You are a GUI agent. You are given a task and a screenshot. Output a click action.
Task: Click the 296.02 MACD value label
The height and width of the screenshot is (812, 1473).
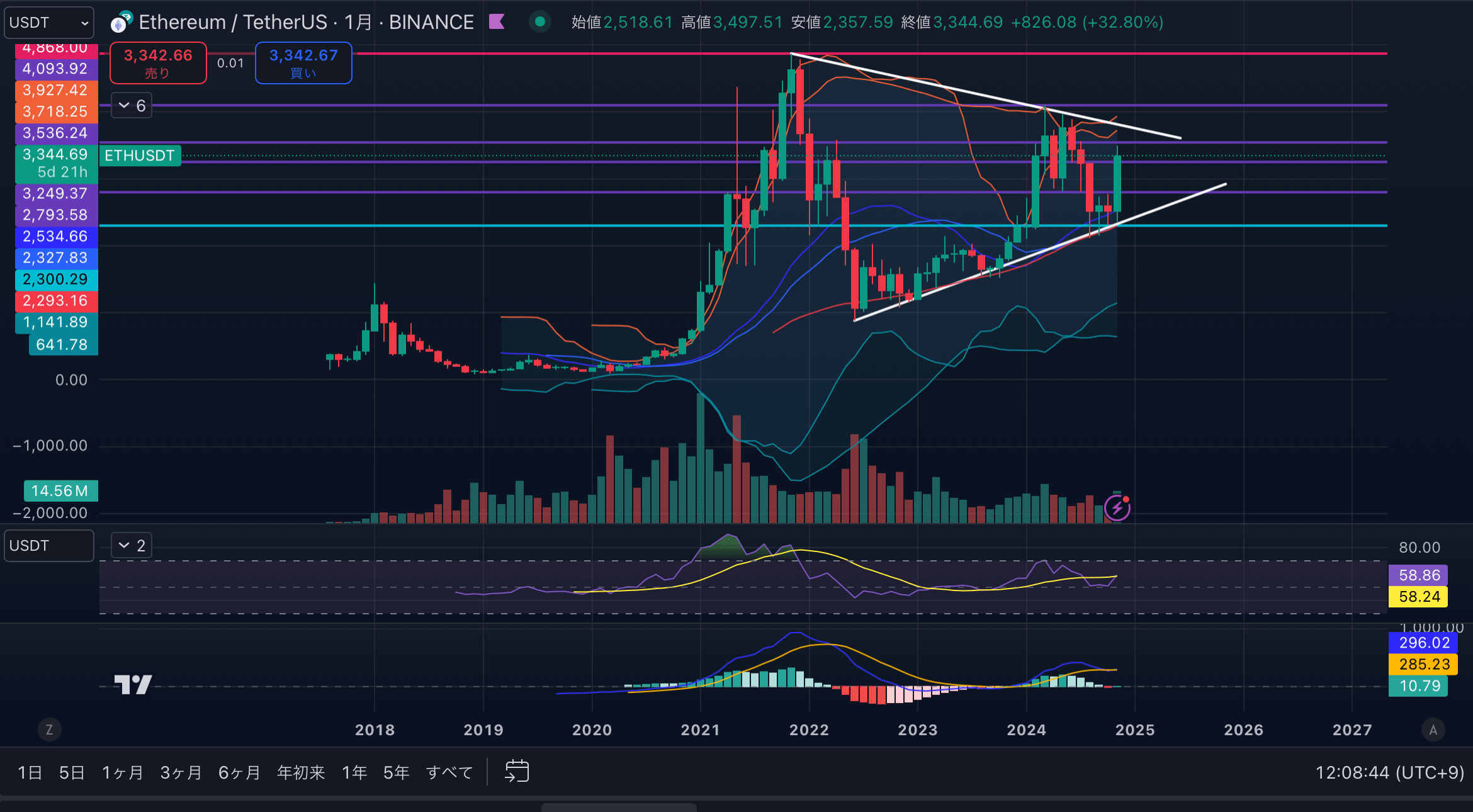(x=1423, y=643)
